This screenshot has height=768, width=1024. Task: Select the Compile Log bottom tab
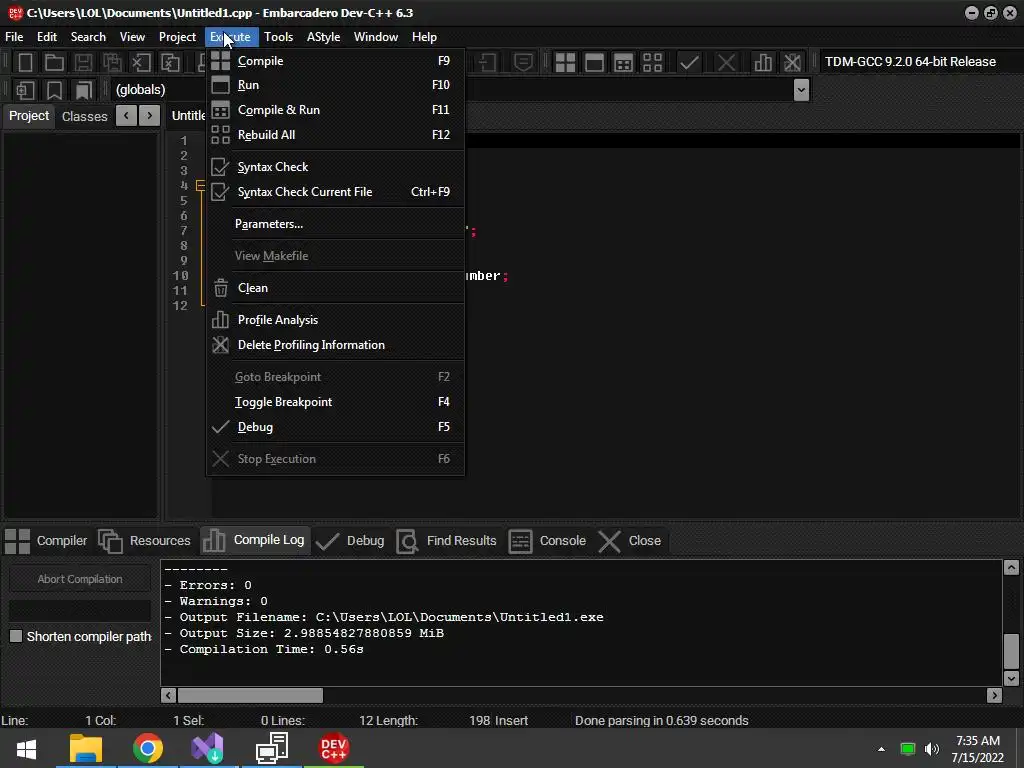tap(254, 540)
